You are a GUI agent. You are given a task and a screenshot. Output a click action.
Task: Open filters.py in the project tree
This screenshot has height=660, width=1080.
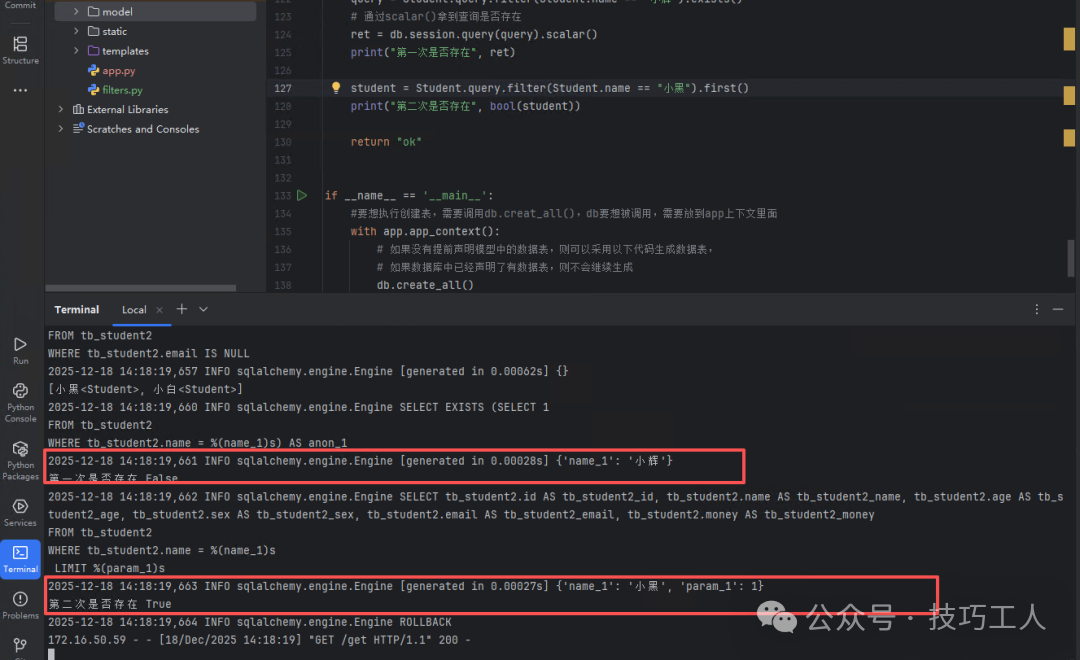[x=115, y=90]
